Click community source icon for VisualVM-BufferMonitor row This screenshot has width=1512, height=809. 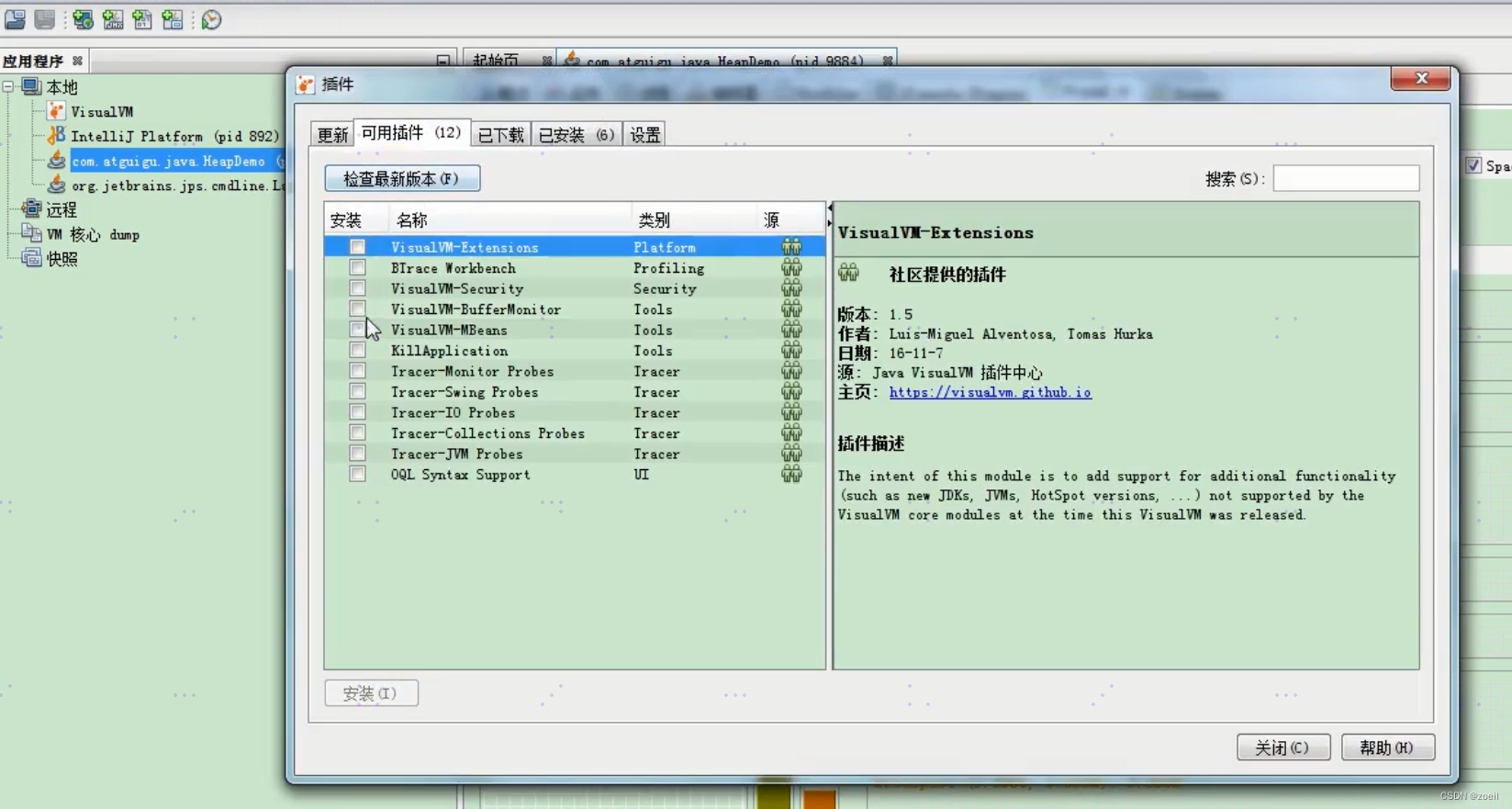click(x=791, y=309)
